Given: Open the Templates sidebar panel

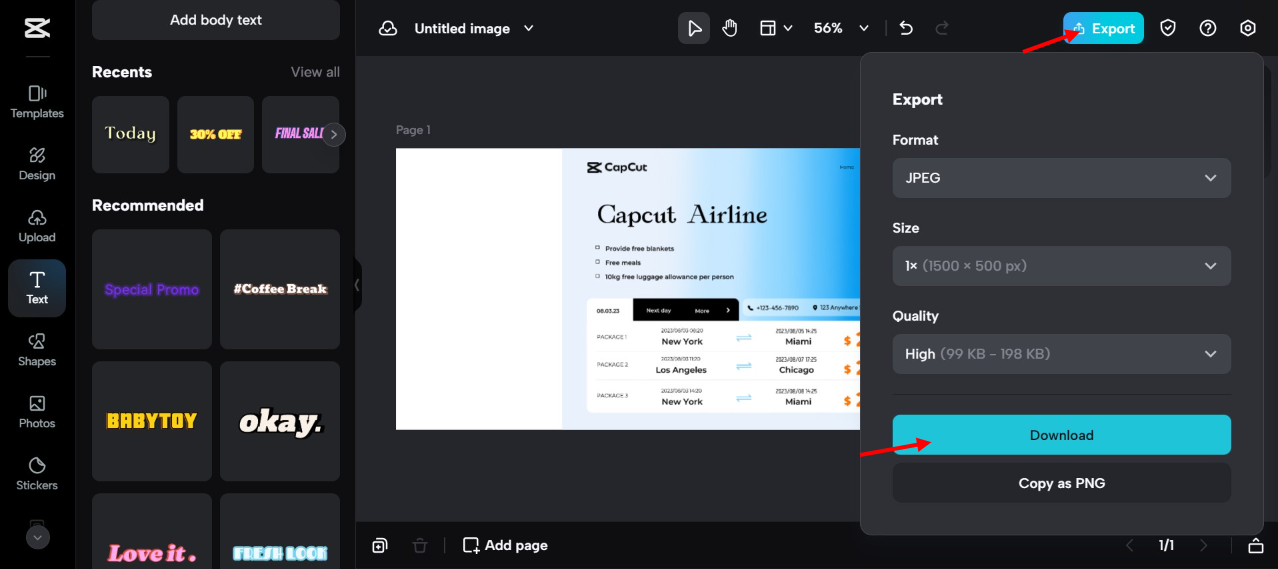Looking at the screenshot, I should click(37, 101).
